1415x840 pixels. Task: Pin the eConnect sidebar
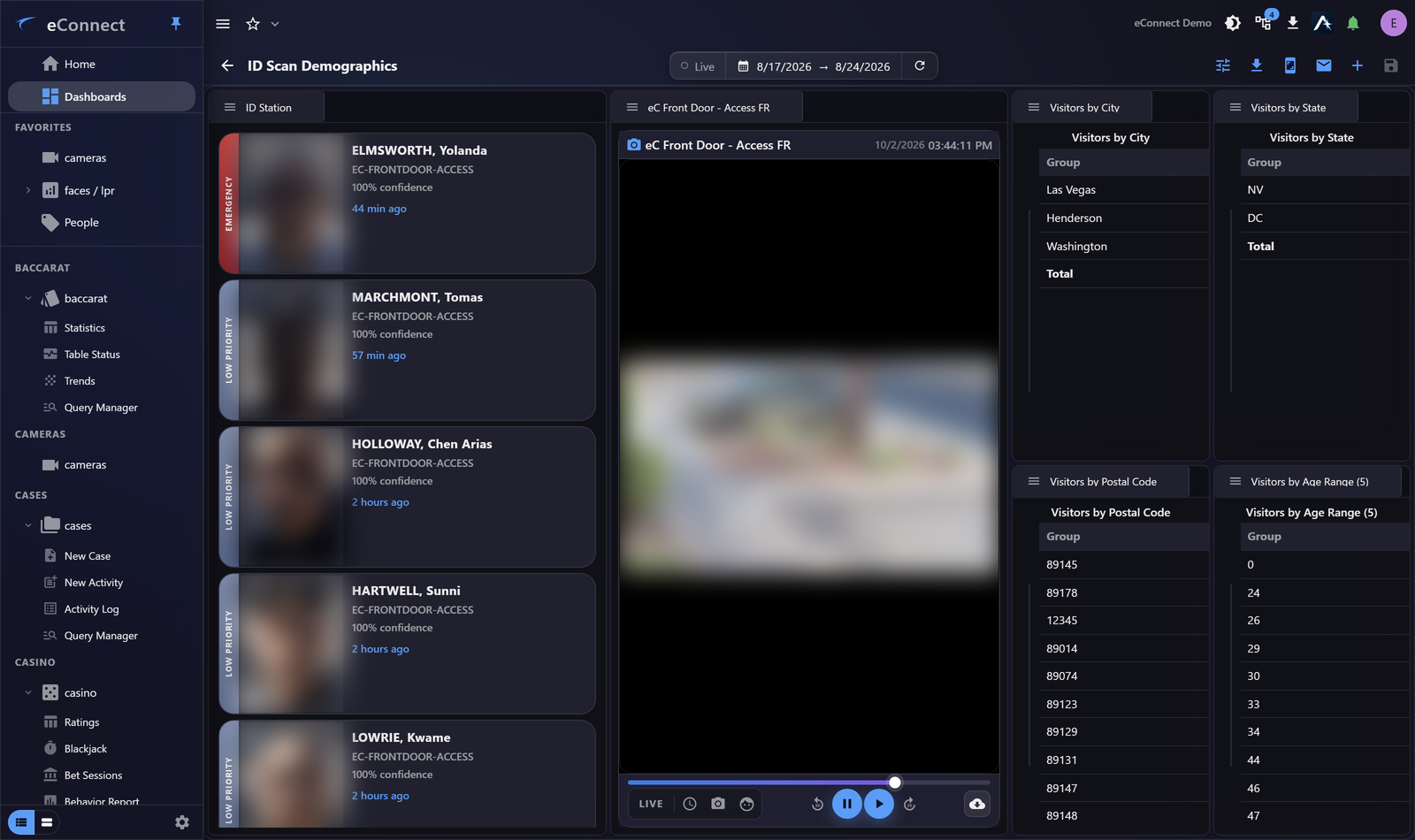(x=176, y=24)
